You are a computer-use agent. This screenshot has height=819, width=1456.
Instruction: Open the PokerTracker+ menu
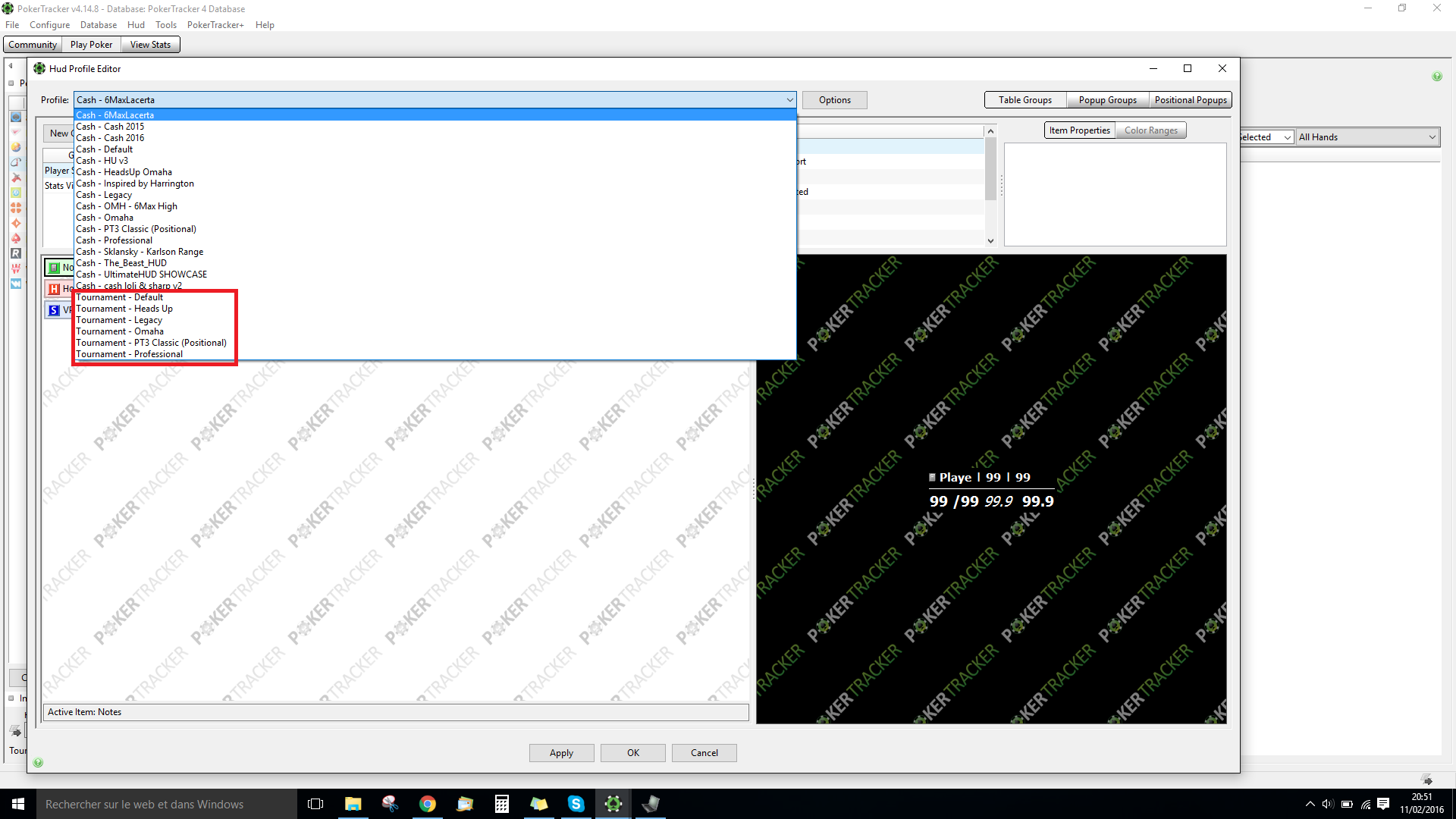click(x=215, y=25)
